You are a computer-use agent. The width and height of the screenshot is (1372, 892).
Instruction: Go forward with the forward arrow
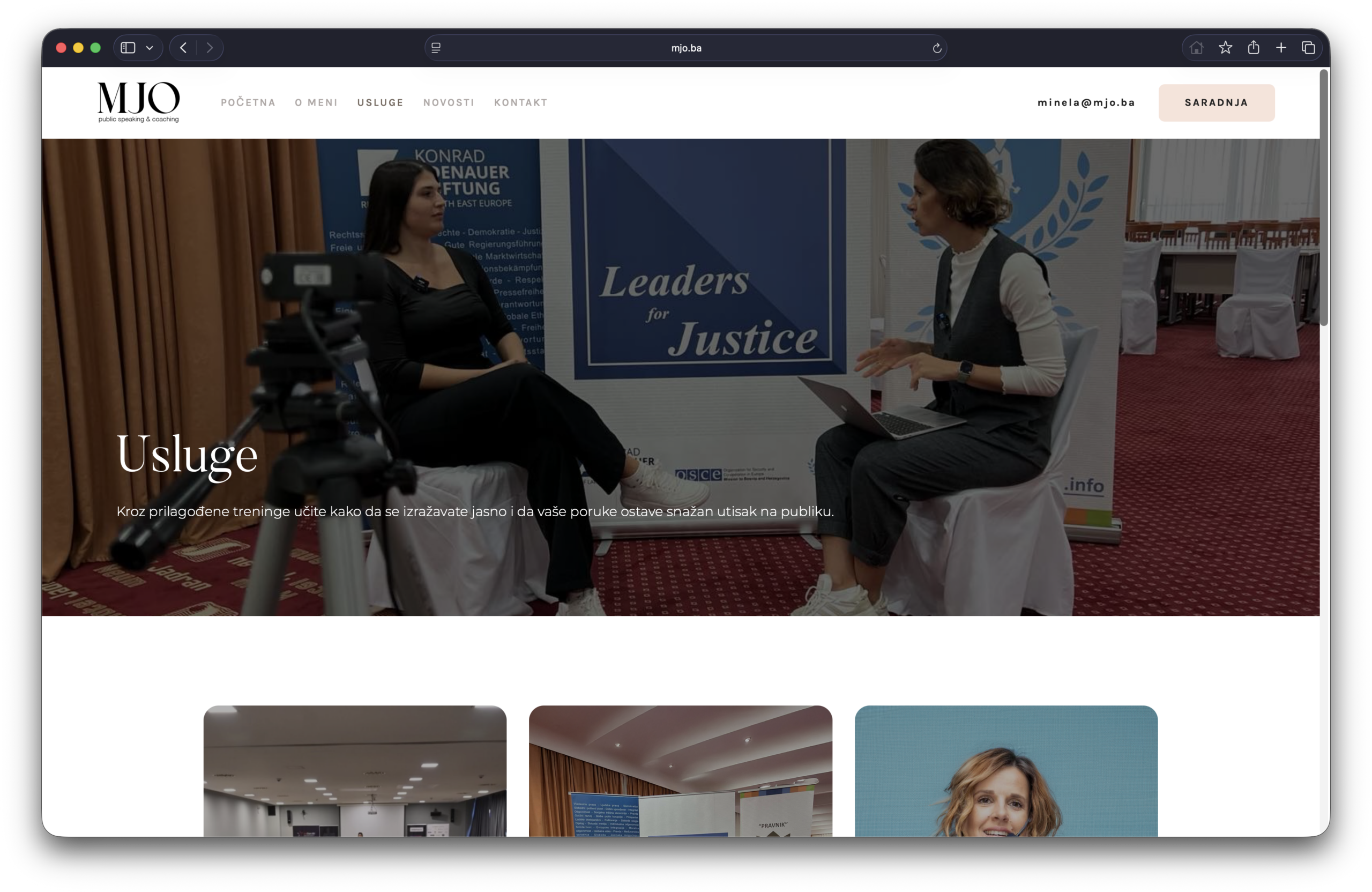pos(210,48)
